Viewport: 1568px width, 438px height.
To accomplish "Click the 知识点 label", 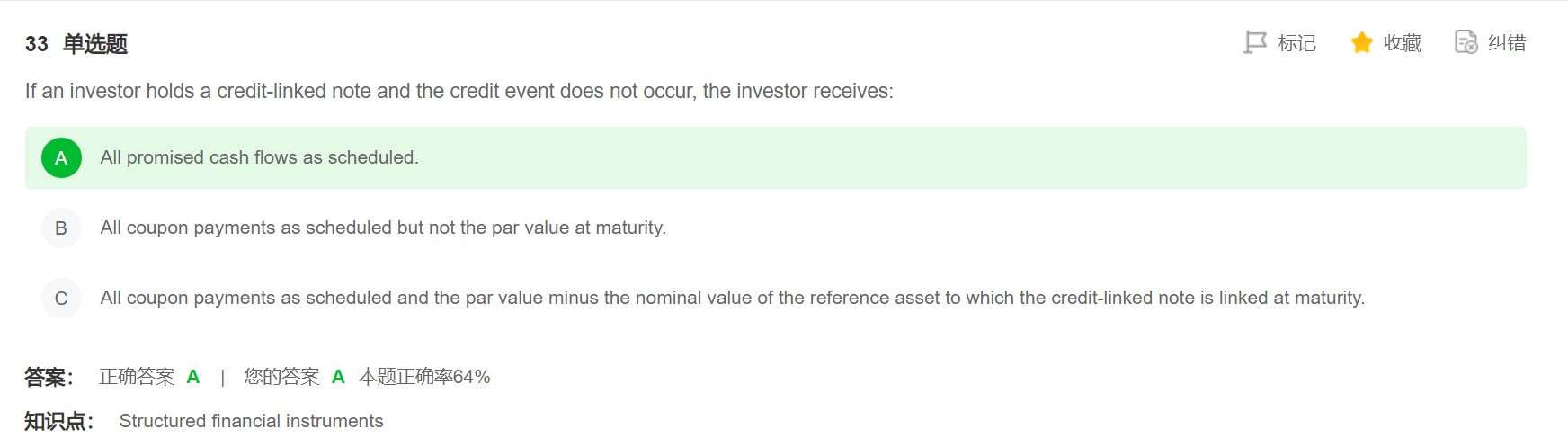I will (58, 421).
